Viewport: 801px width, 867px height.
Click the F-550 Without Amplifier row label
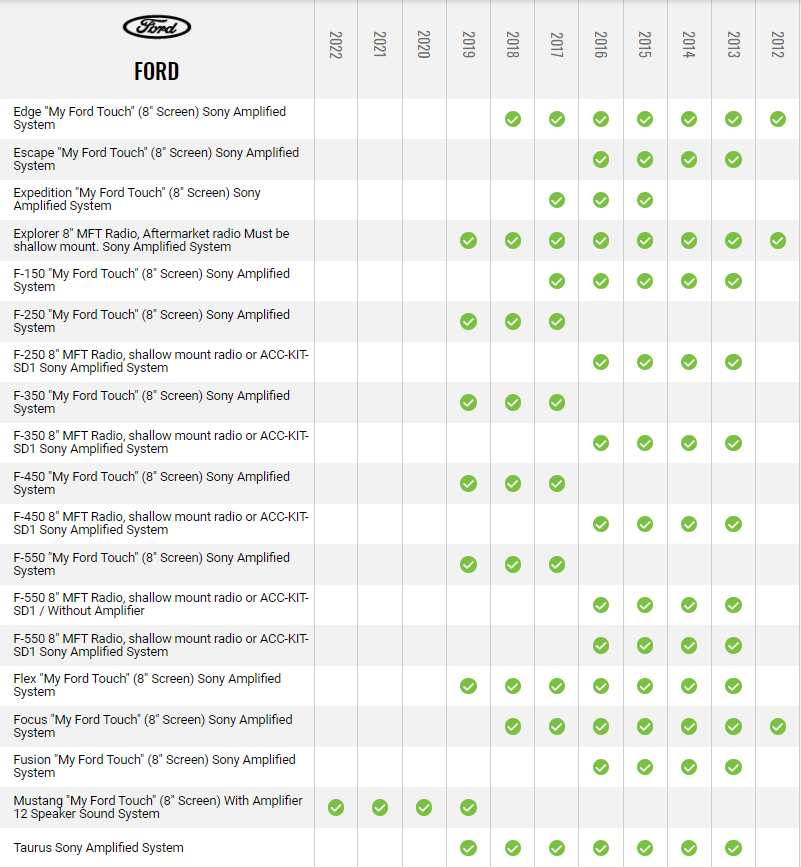coord(161,604)
